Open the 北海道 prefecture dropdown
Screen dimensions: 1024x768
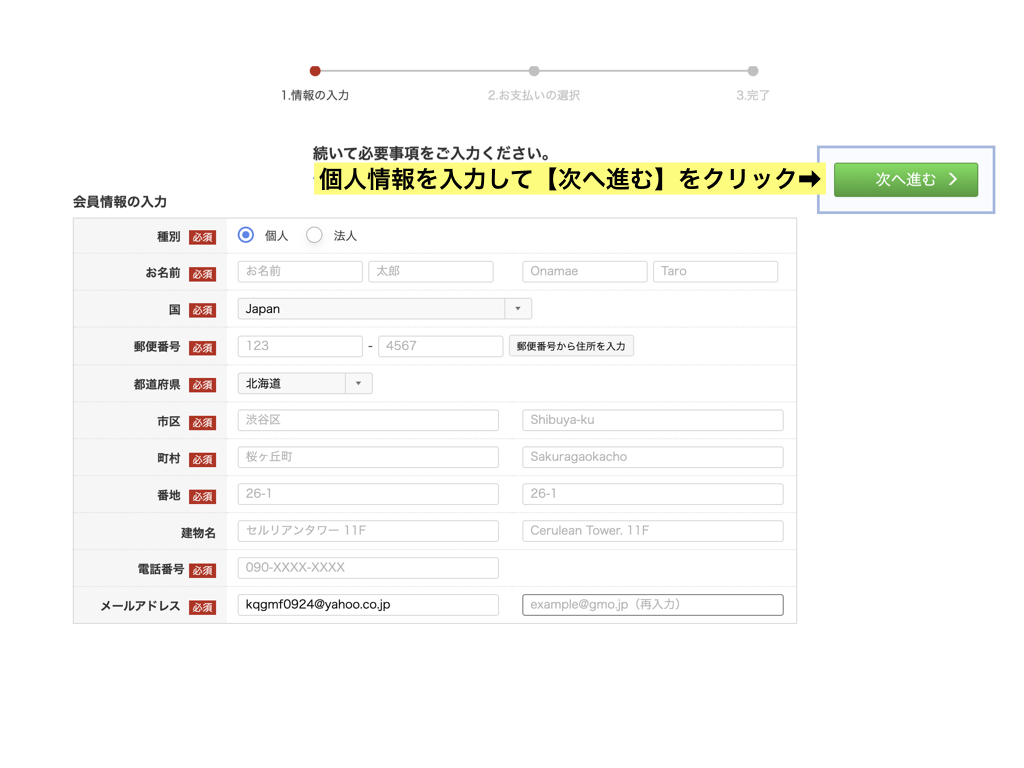(305, 383)
